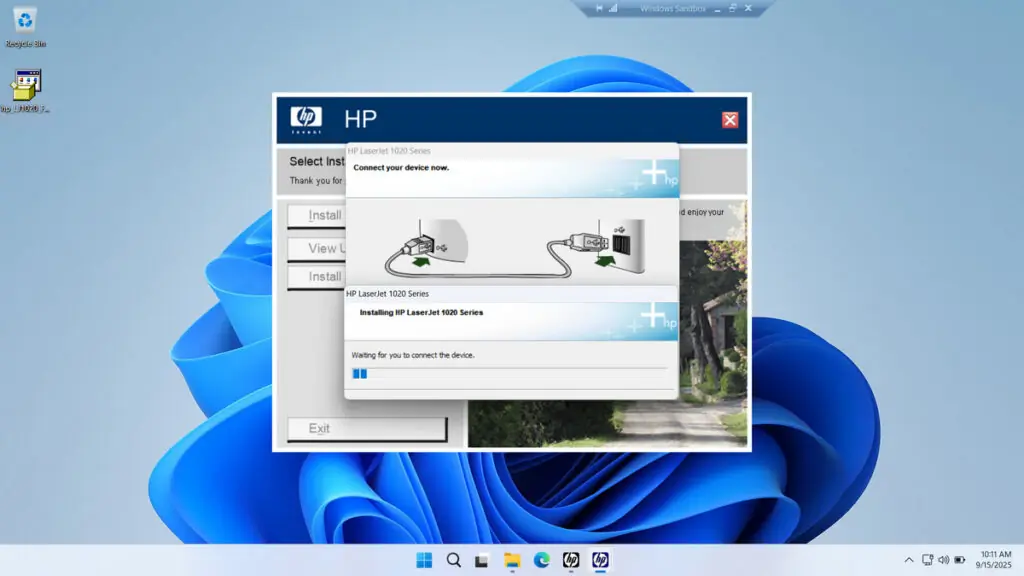Screen dimensions: 1024x576
Task: Click the lower Install button below View
Action: tap(317, 277)
